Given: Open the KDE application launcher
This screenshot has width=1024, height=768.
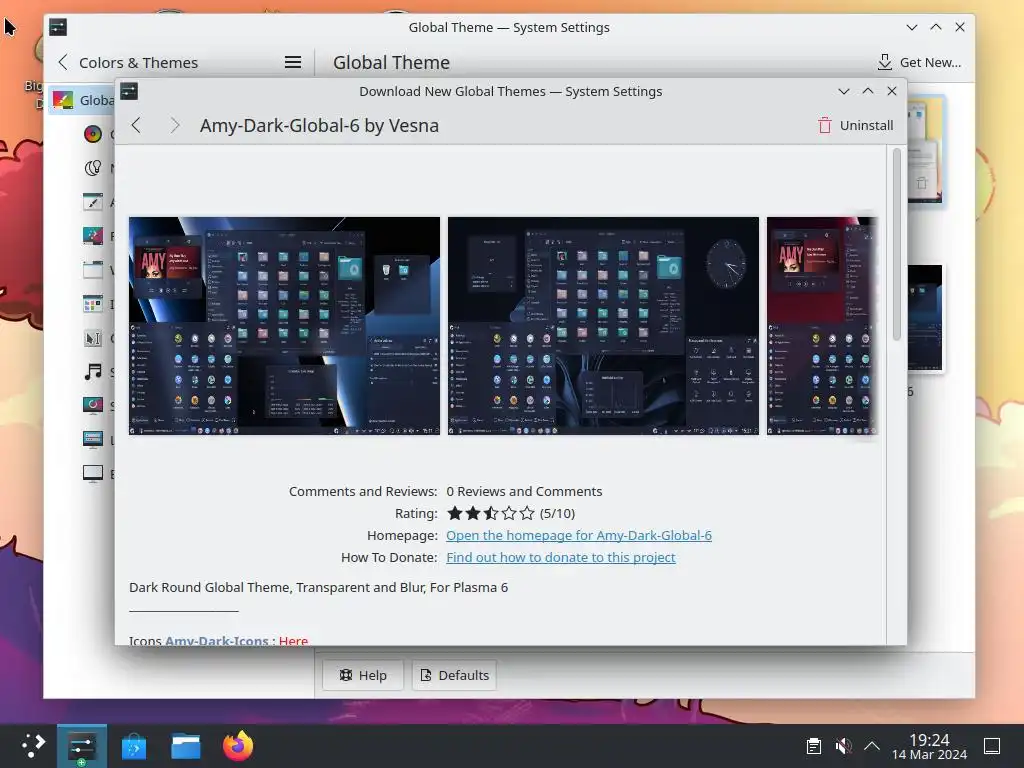Looking at the screenshot, I should pos(32,746).
